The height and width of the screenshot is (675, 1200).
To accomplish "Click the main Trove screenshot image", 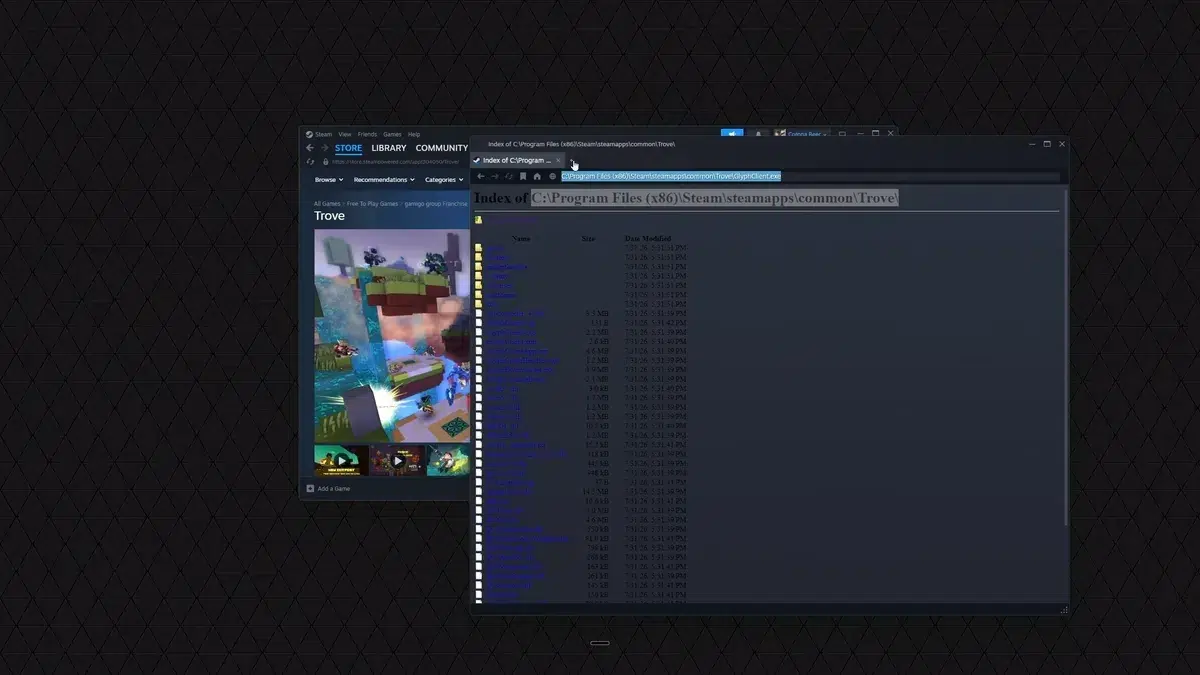I will point(392,336).
